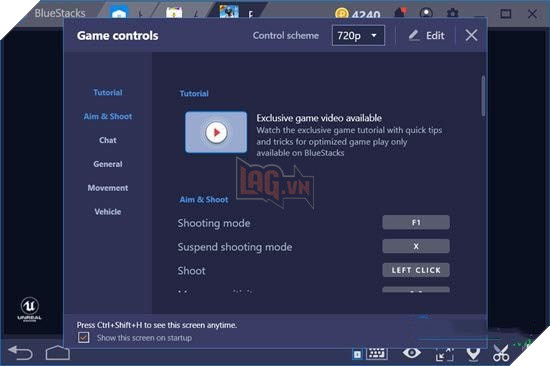Click the Android Home button
Viewport: 550px width, 366px height.
(58, 353)
